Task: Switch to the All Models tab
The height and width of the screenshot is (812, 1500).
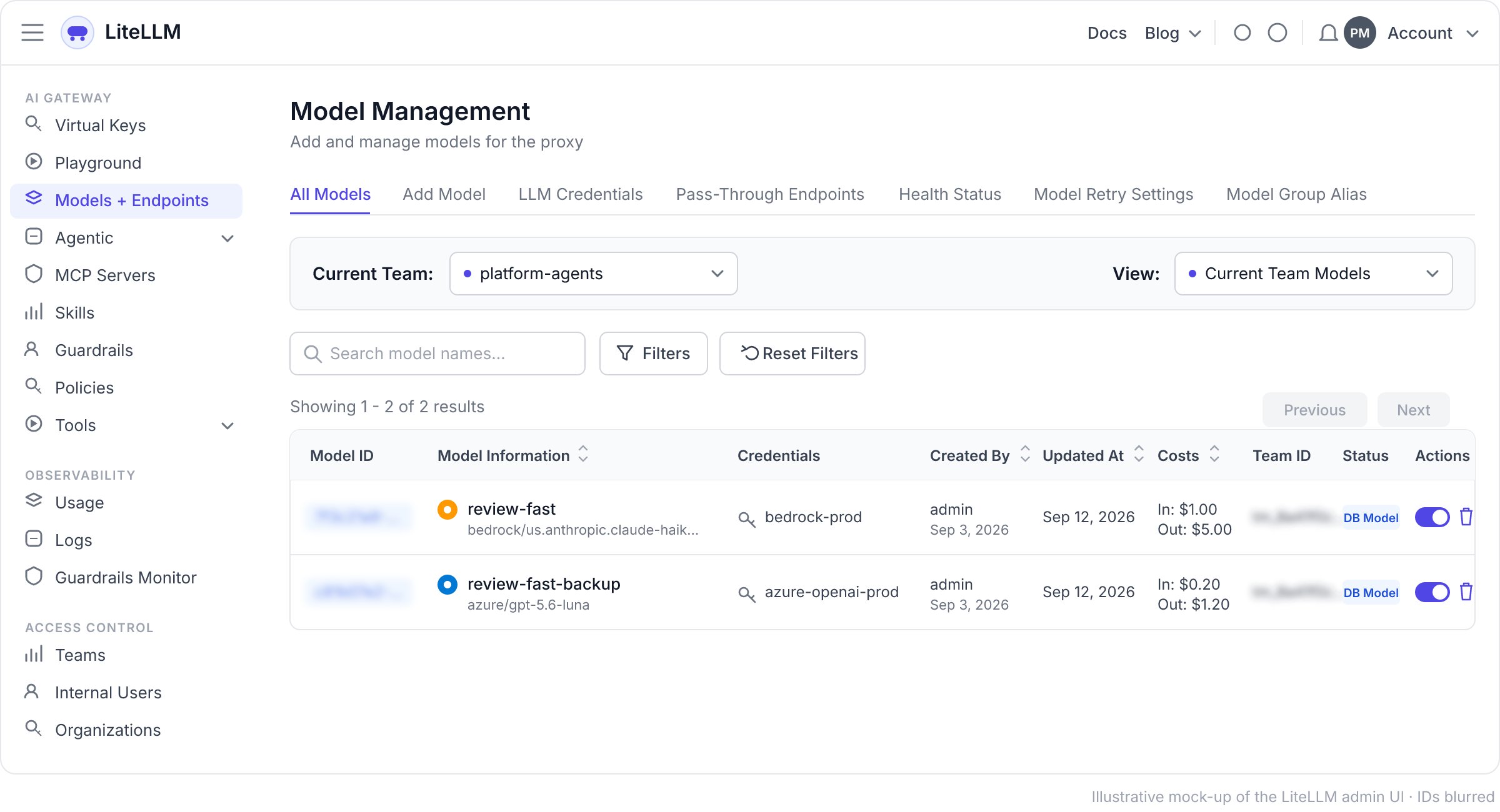Action: point(330,194)
